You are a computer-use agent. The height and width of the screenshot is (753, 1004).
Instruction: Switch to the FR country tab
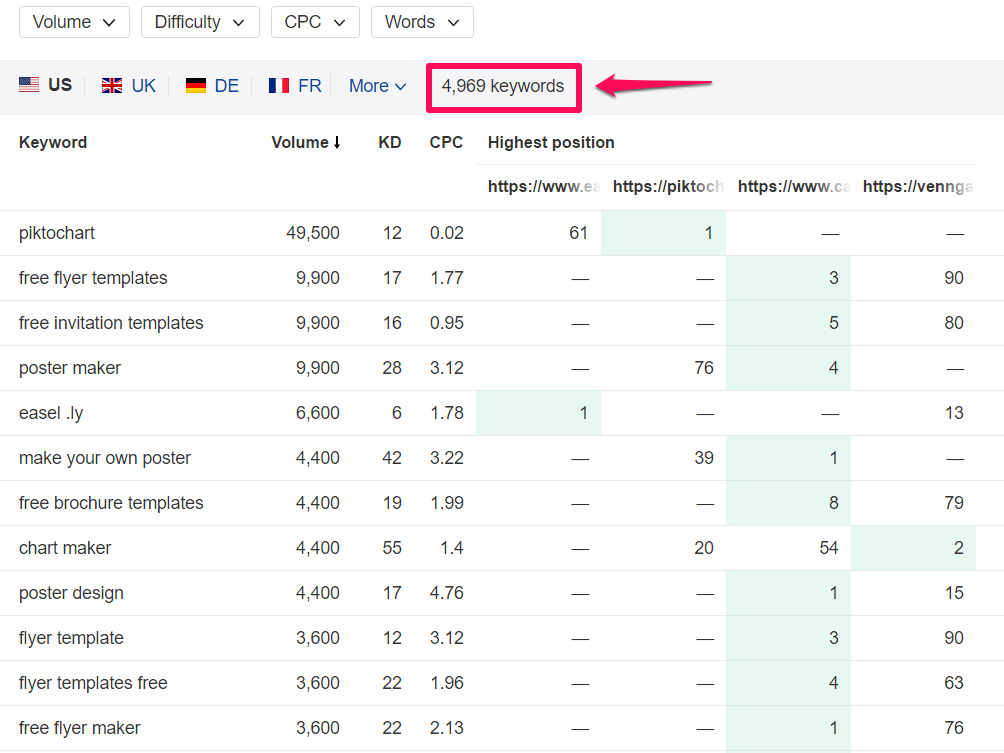pos(295,86)
